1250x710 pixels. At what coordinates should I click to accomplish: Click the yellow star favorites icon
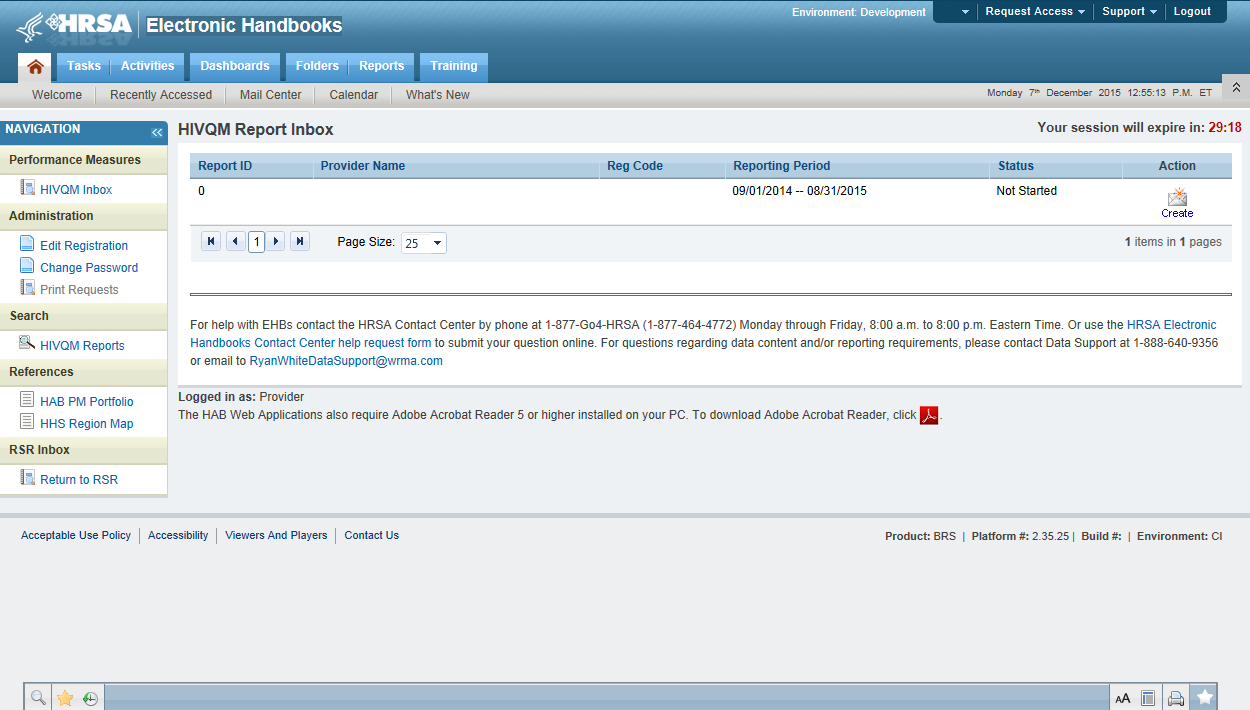65,698
